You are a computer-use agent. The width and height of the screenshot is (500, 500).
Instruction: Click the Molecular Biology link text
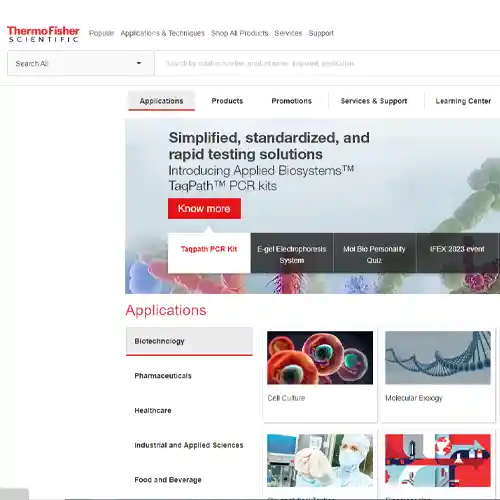tap(414, 398)
